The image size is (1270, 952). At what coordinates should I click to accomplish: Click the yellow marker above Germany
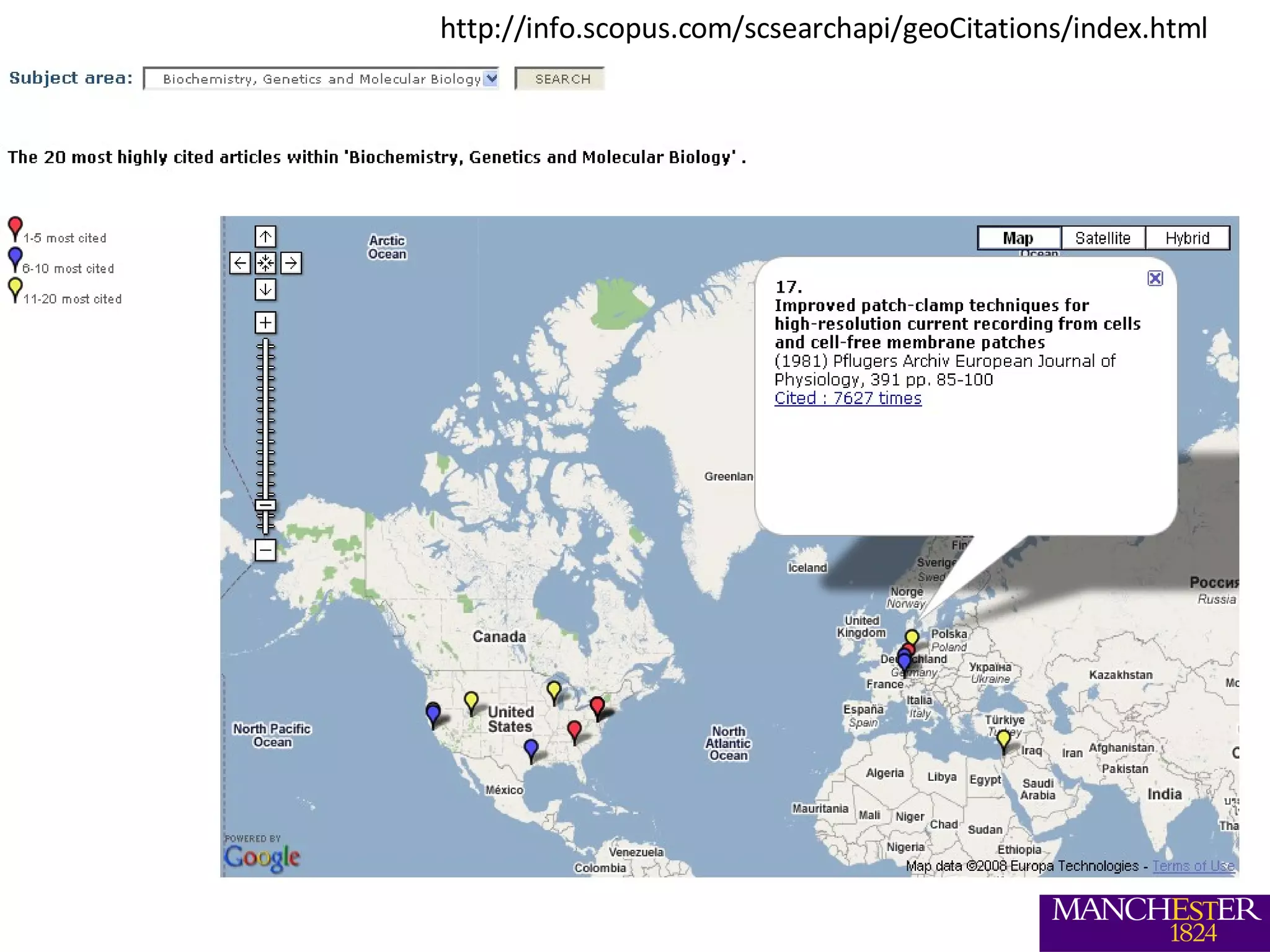(x=912, y=637)
